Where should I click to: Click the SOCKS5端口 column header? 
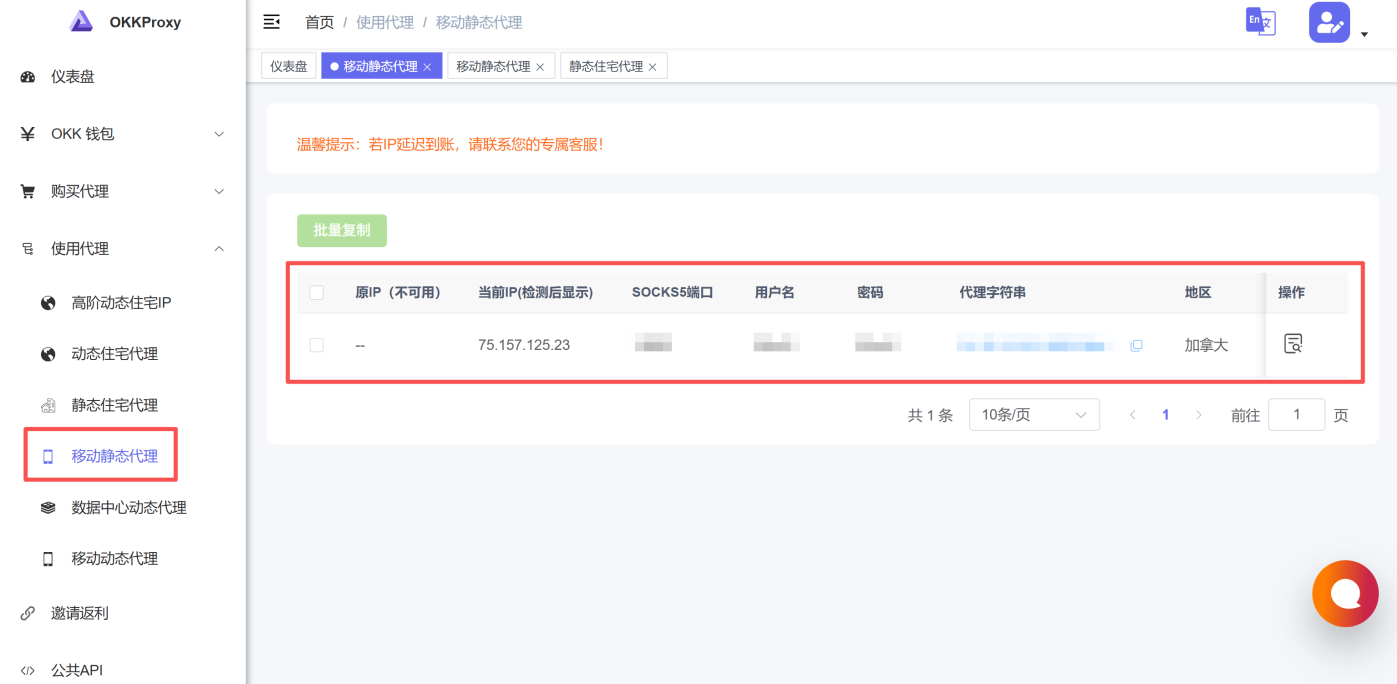(x=673, y=293)
